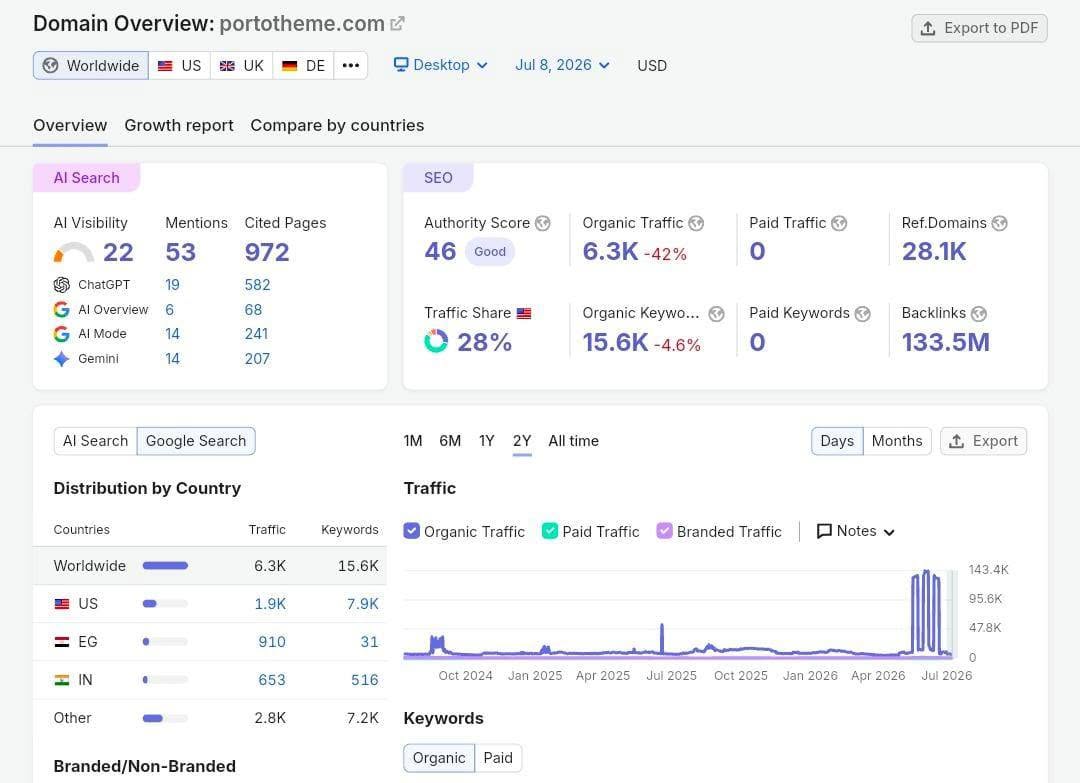The height and width of the screenshot is (783, 1080).
Task: Switch chart source to AI Search
Action: click(x=96, y=441)
